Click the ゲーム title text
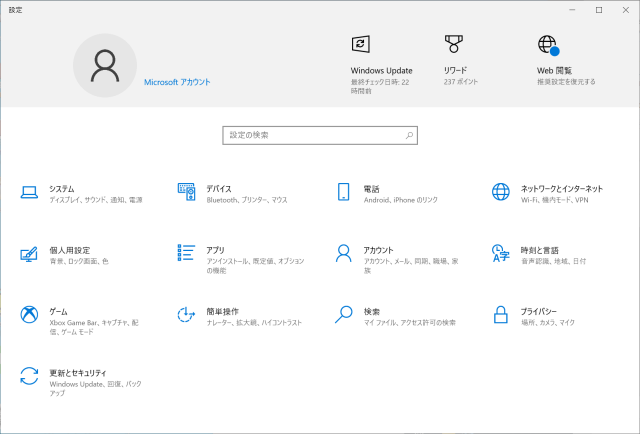 [58, 312]
